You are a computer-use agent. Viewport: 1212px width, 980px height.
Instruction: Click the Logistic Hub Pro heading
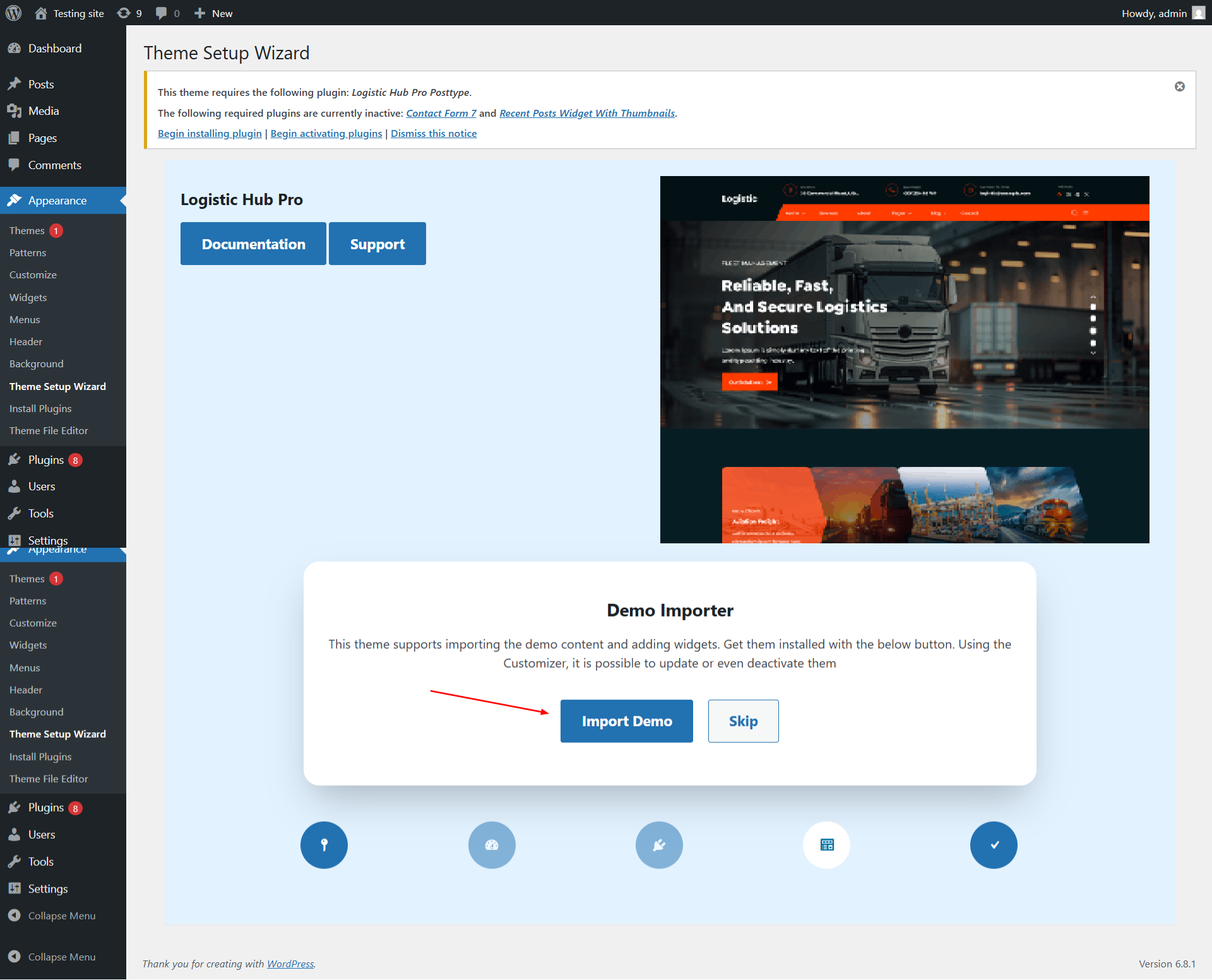pyautogui.click(x=242, y=199)
